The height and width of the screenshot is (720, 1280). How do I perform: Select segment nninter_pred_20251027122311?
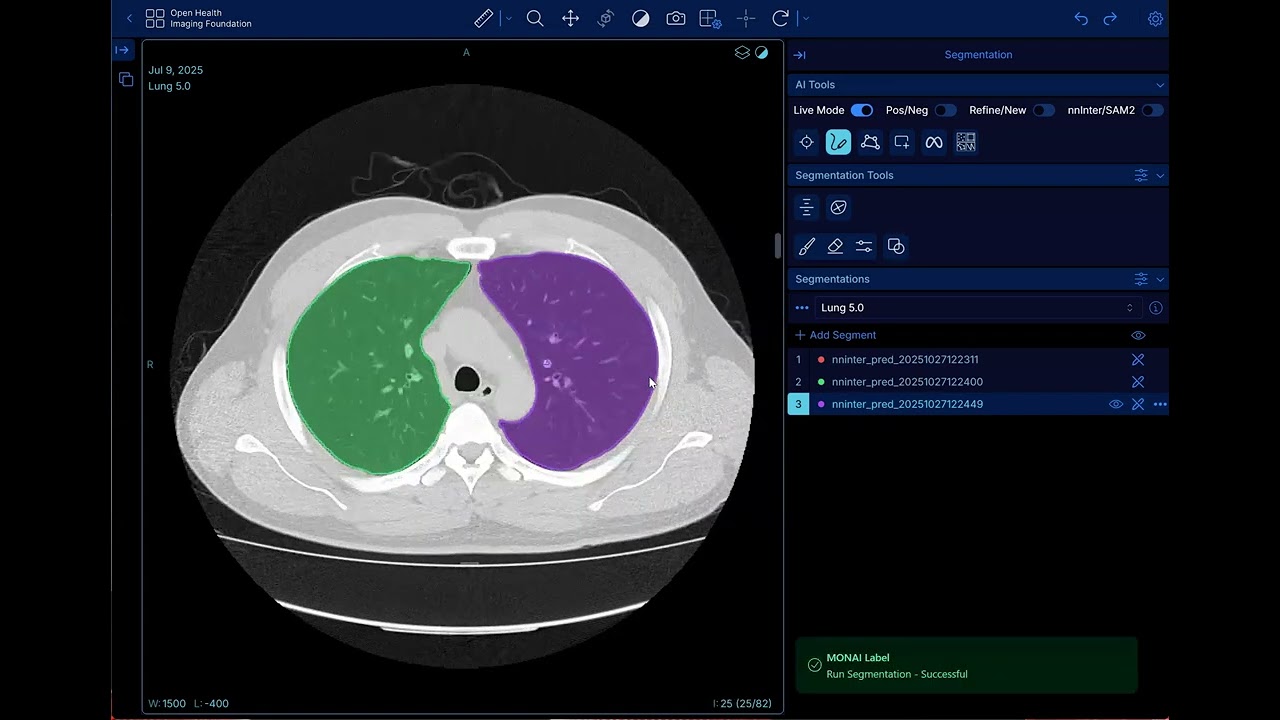click(905, 359)
